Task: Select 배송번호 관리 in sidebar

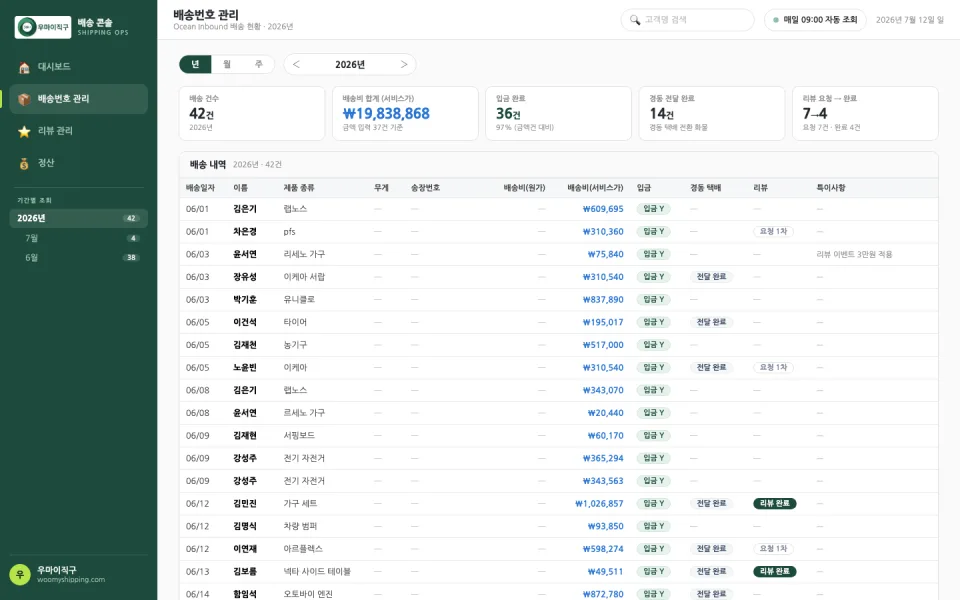Action: 78,99
